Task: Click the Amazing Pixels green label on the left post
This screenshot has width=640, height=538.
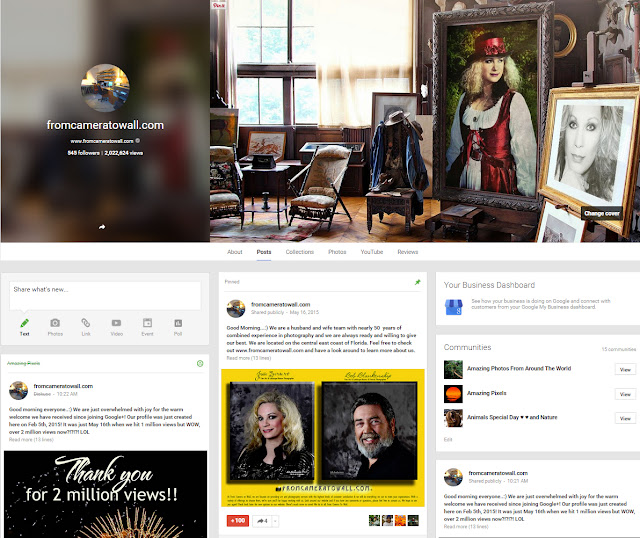Action: click(24, 363)
